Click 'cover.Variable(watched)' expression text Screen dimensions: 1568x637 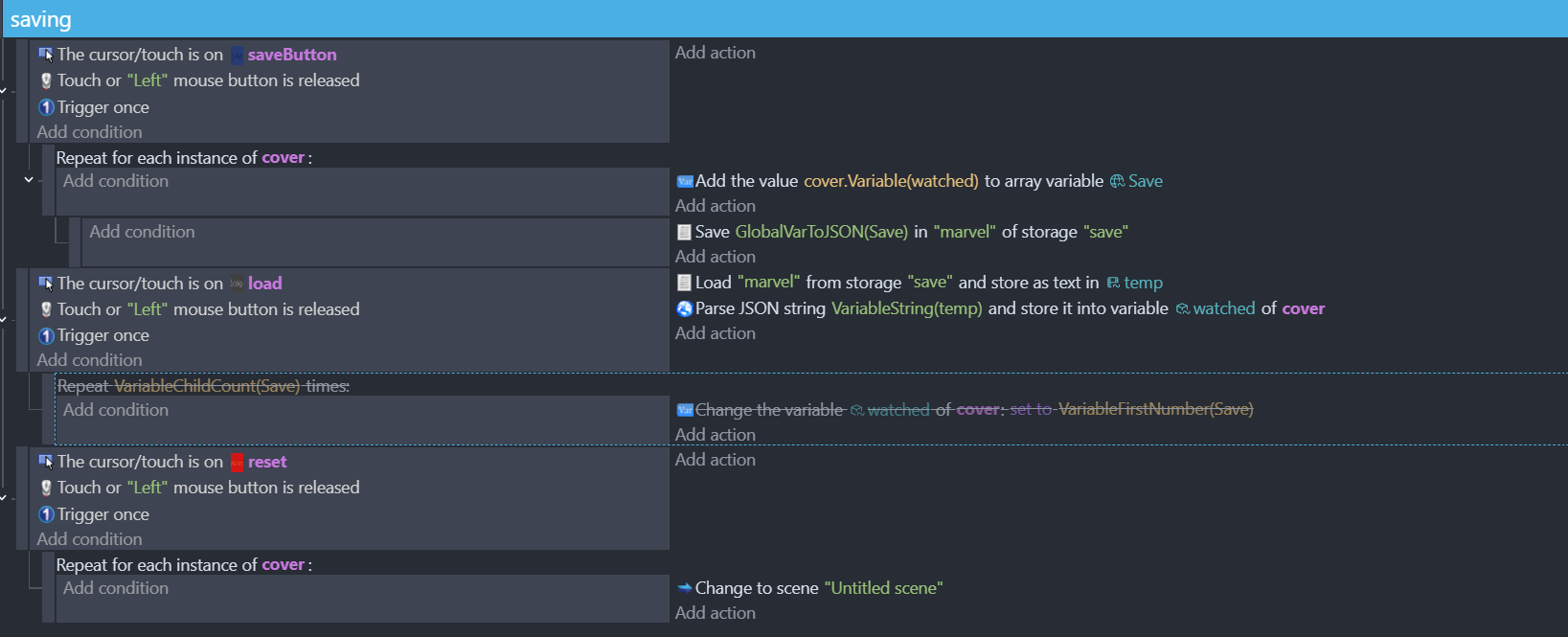pyautogui.click(x=891, y=181)
